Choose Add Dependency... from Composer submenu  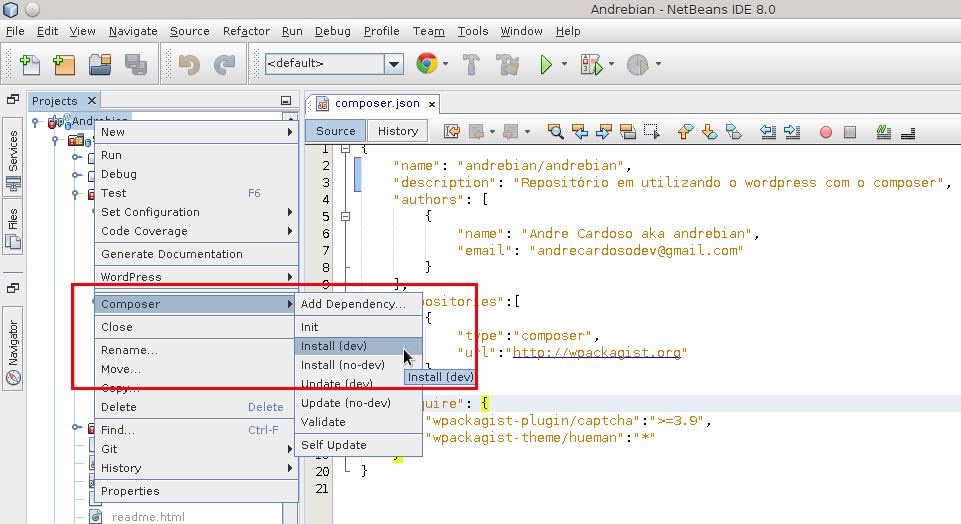point(359,304)
